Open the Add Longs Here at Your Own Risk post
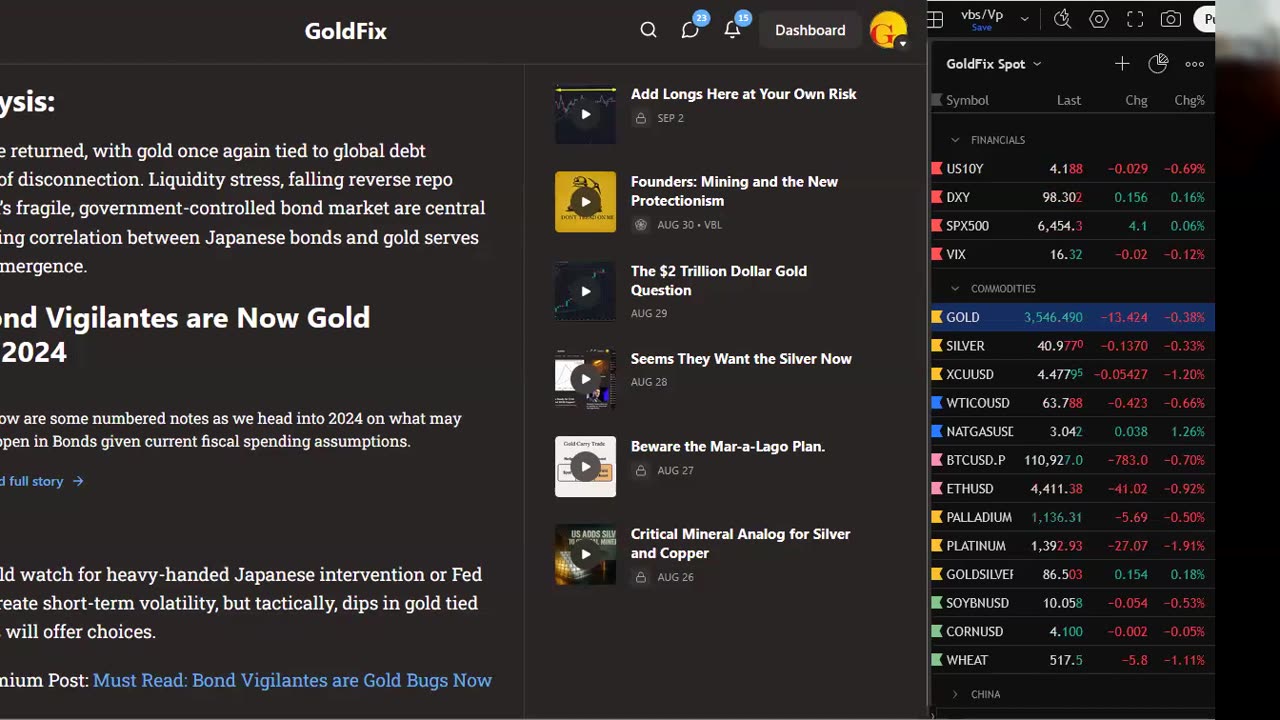Viewport: 1280px width, 720px height. 743,94
